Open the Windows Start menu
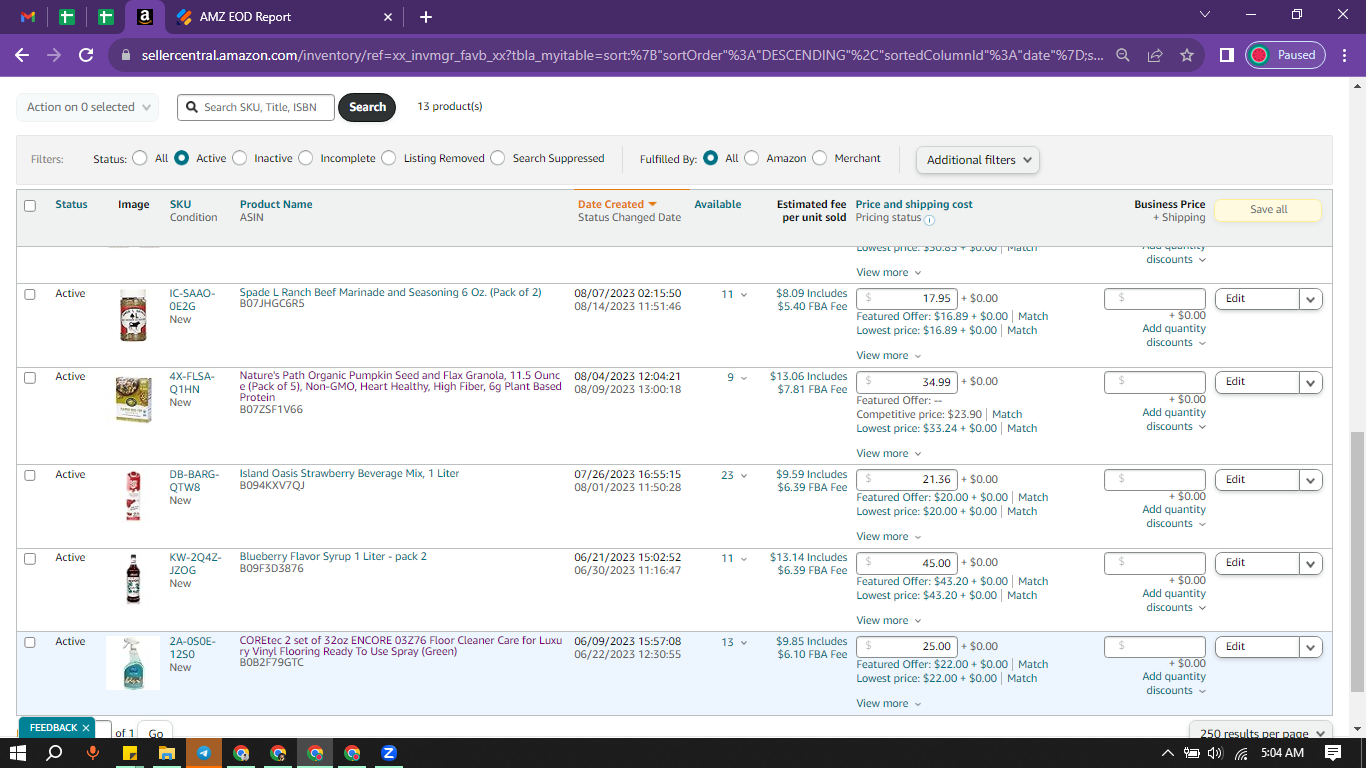This screenshot has height=768, width=1366. (x=18, y=753)
